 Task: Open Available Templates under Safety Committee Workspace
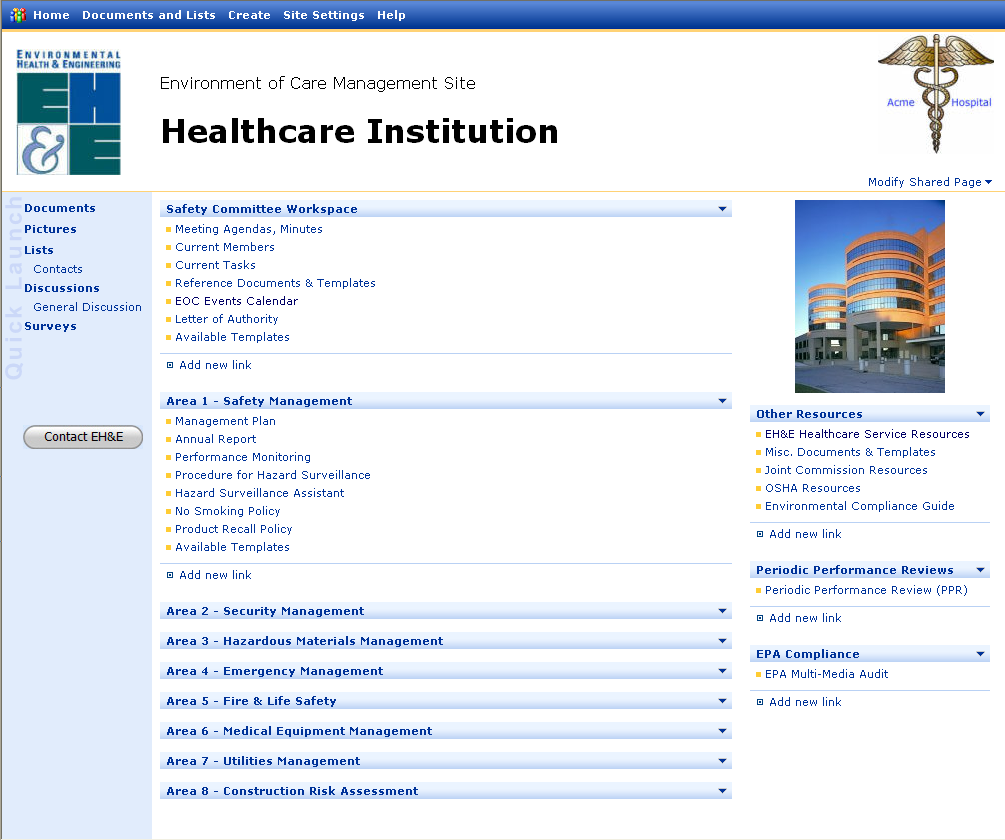coord(232,337)
